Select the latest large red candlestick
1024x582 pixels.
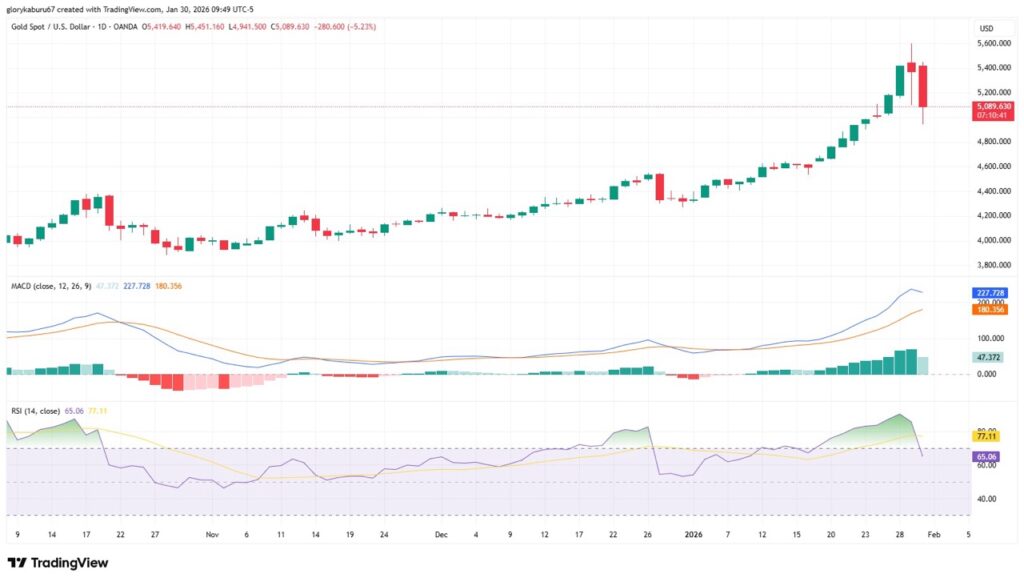click(x=923, y=86)
